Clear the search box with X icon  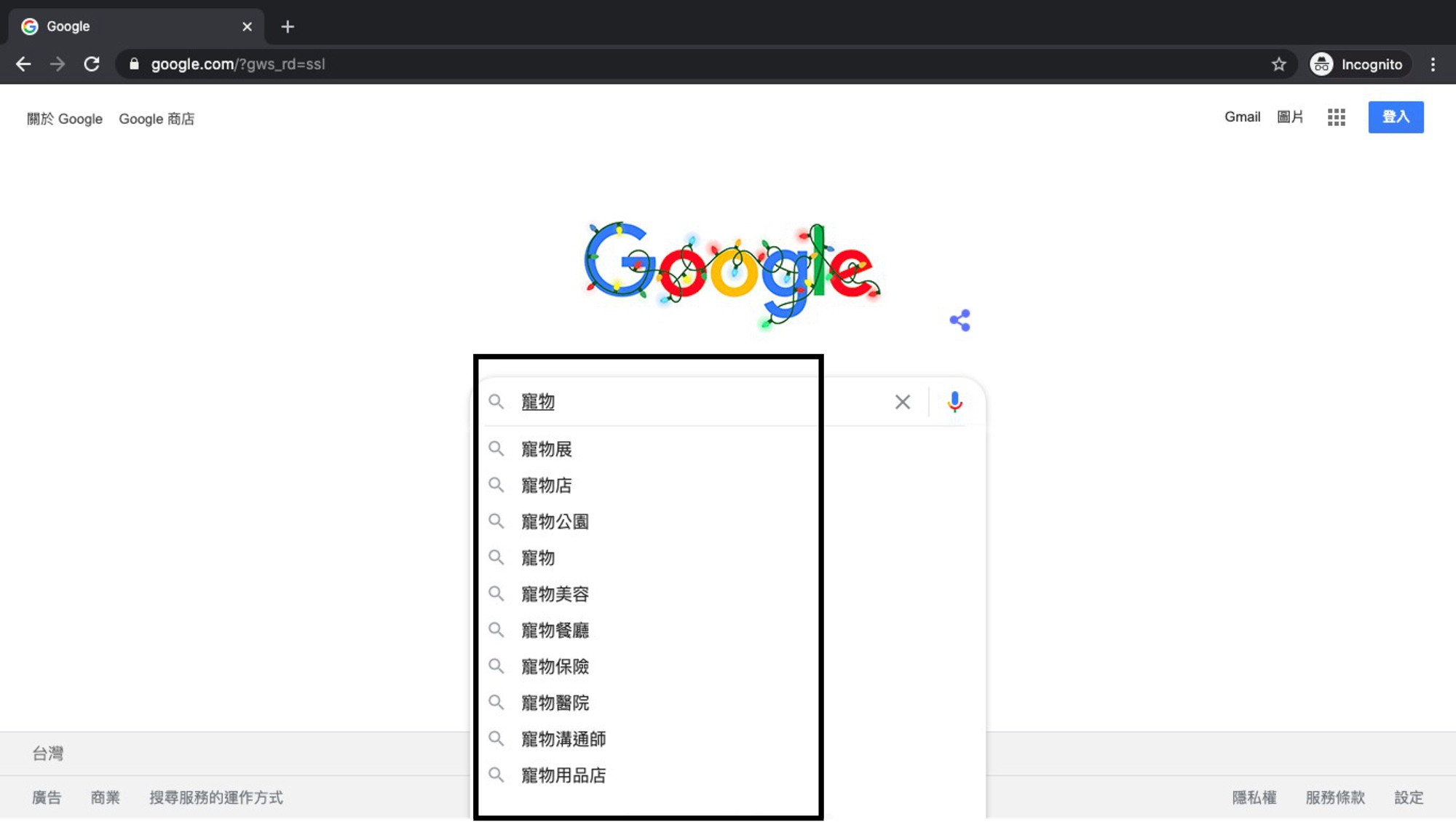point(902,402)
